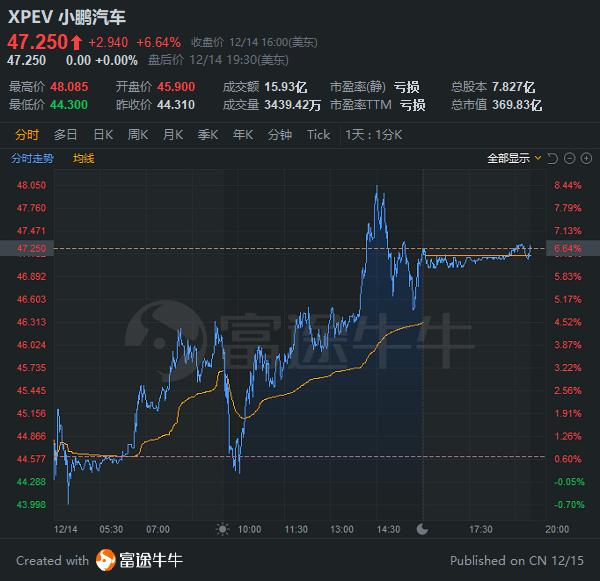The image size is (600, 581).
Task: Click the change value +2.940
Action: click(108, 42)
